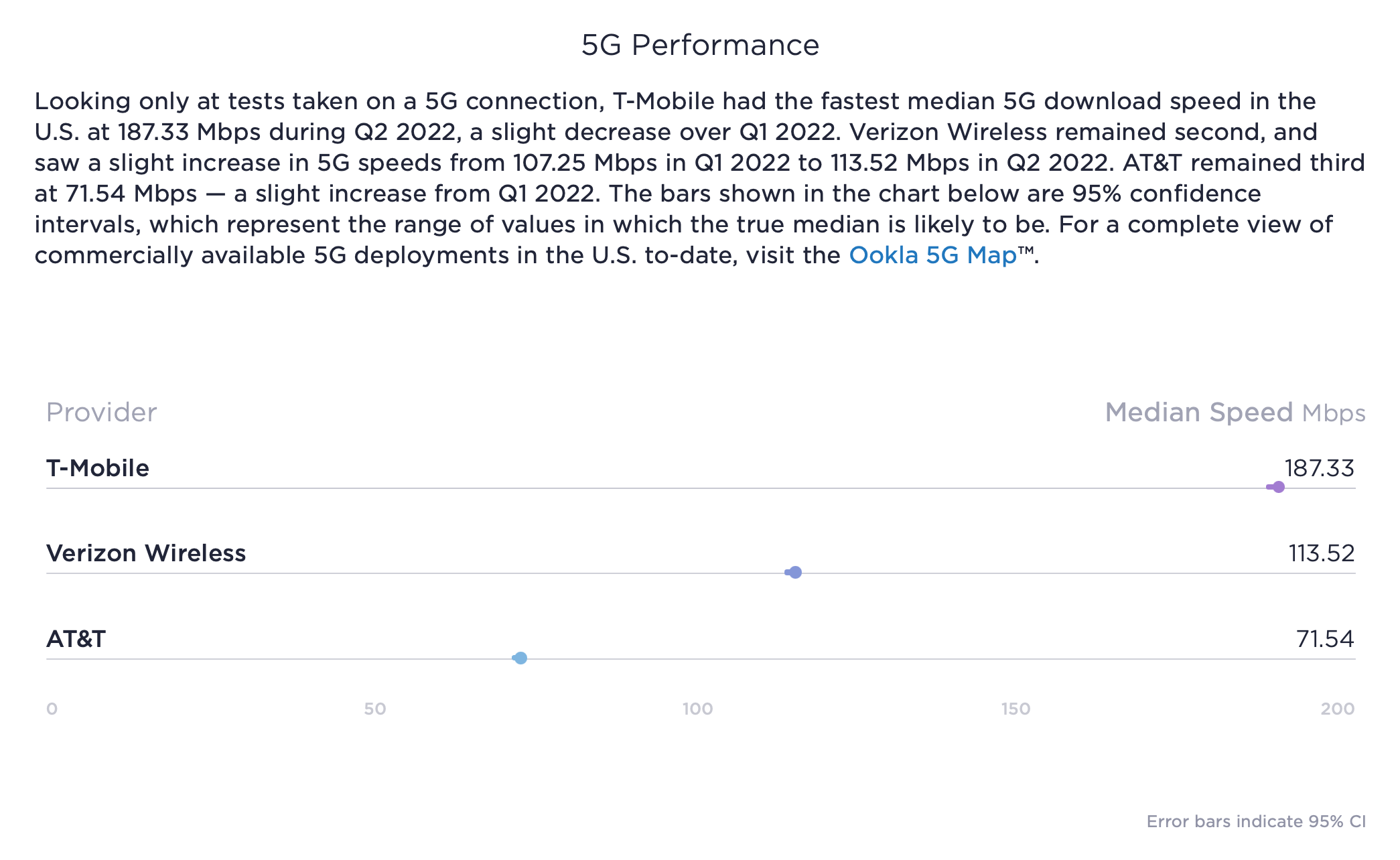Click the Verizon Wireless data point marker

pos(795,572)
